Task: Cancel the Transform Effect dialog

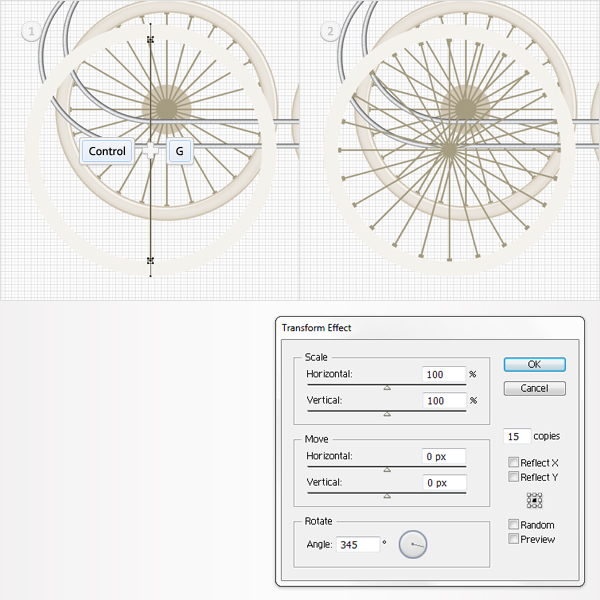Action: 534,388
